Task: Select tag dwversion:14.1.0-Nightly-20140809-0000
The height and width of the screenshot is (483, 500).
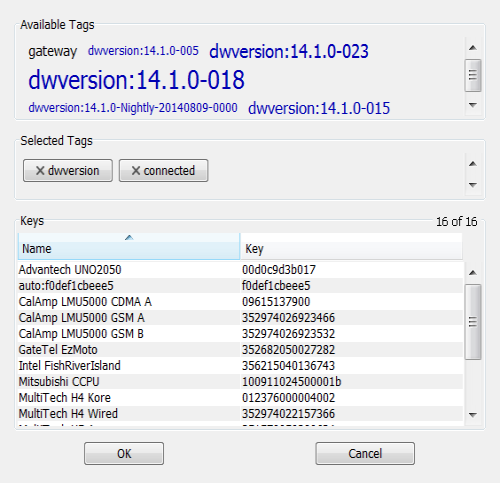Action: pyautogui.click(x=133, y=108)
